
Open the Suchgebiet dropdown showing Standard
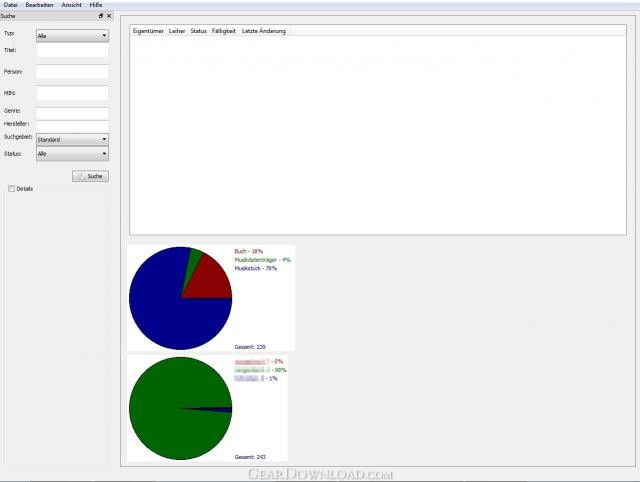click(x=72, y=140)
